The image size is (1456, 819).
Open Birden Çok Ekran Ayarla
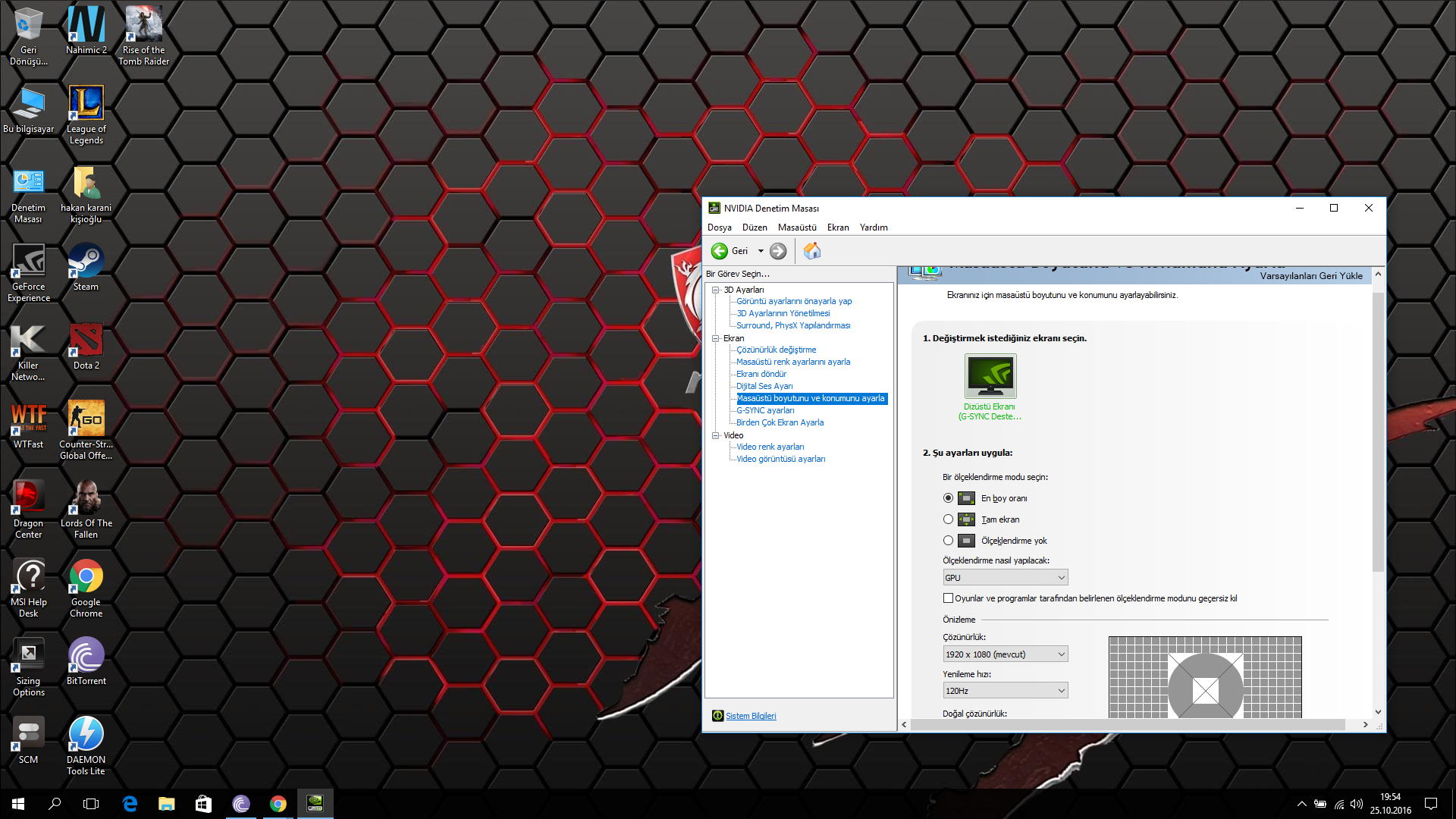(x=780, y=422)
